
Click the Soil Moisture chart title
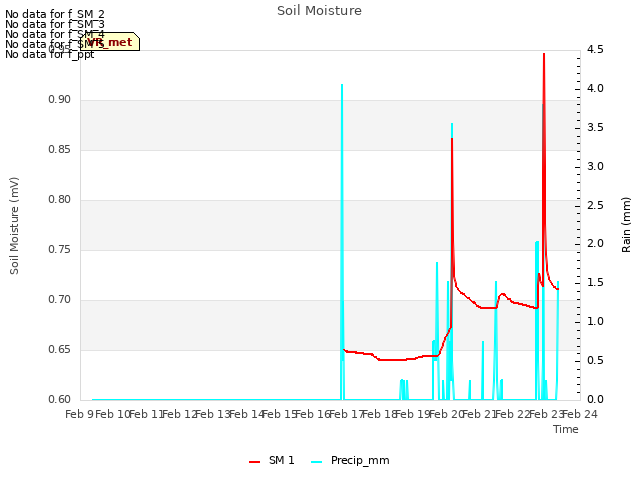click(319, 11)
